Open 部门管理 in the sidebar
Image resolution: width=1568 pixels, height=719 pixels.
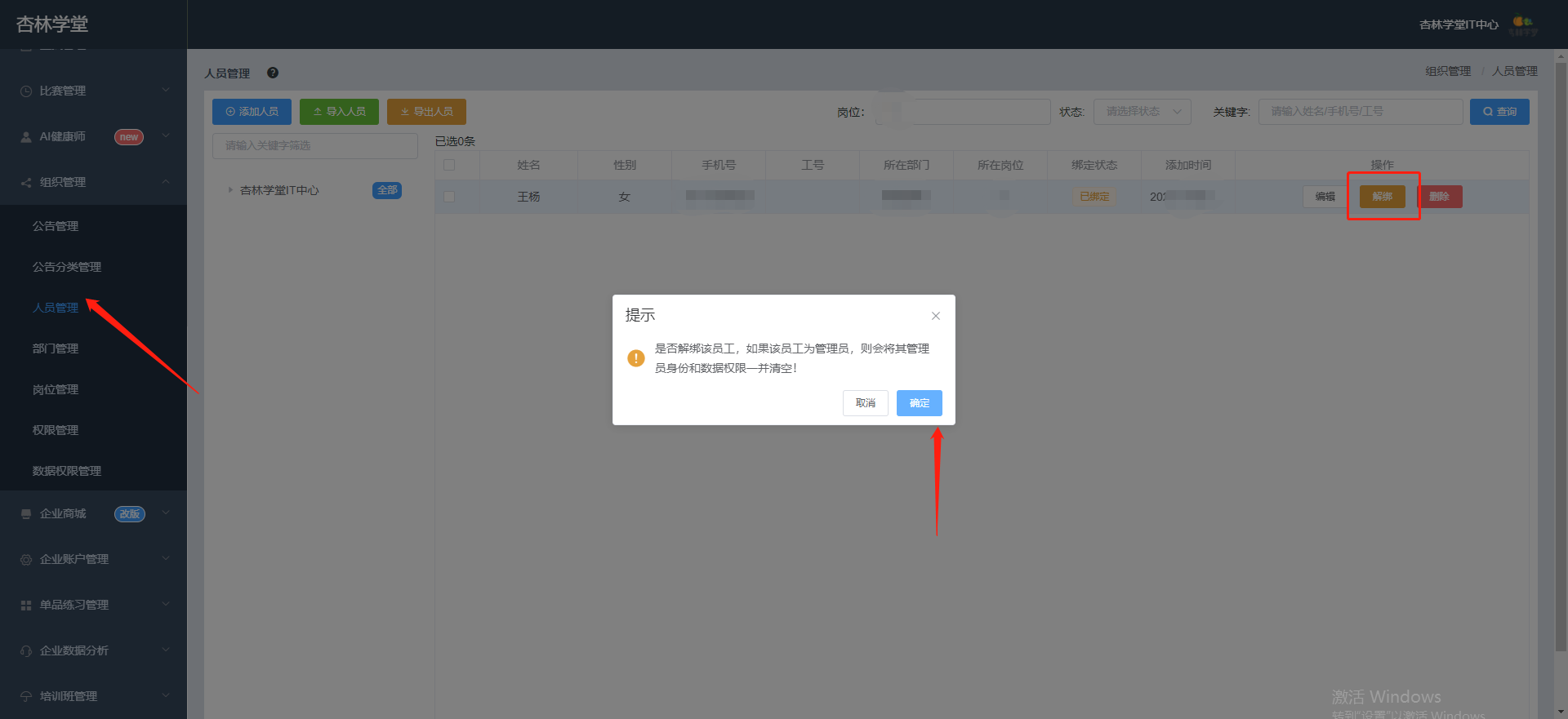click(56, 348)
